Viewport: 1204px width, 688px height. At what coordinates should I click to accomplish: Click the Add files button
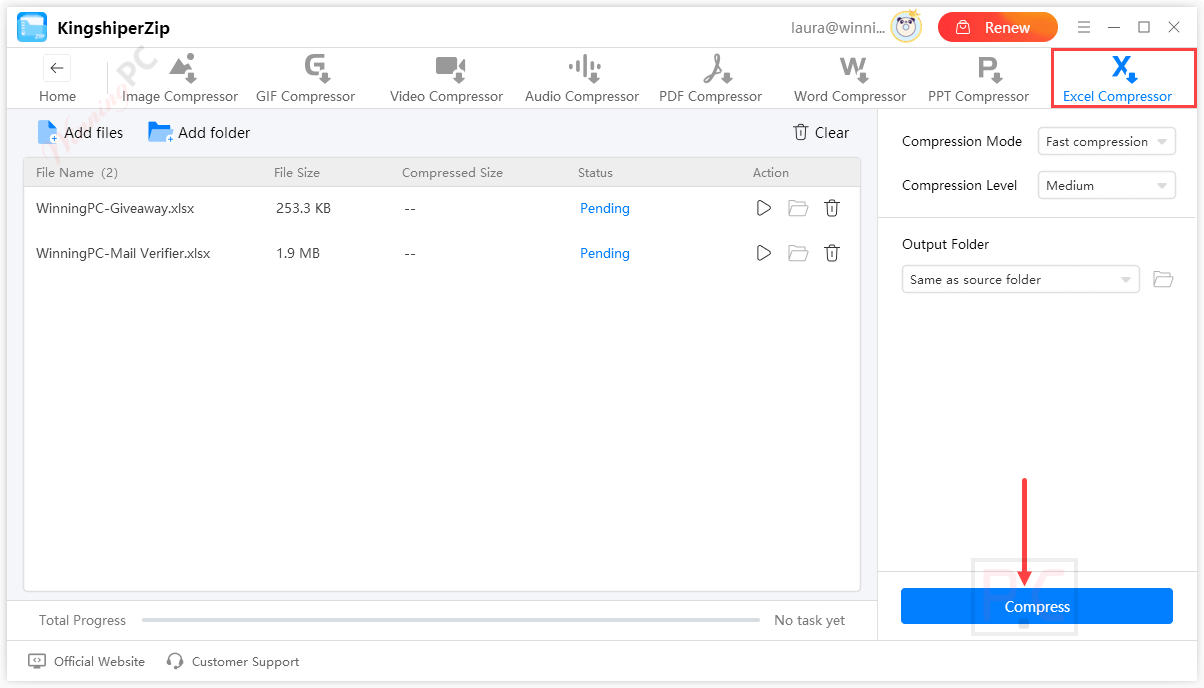click(80, 132)
